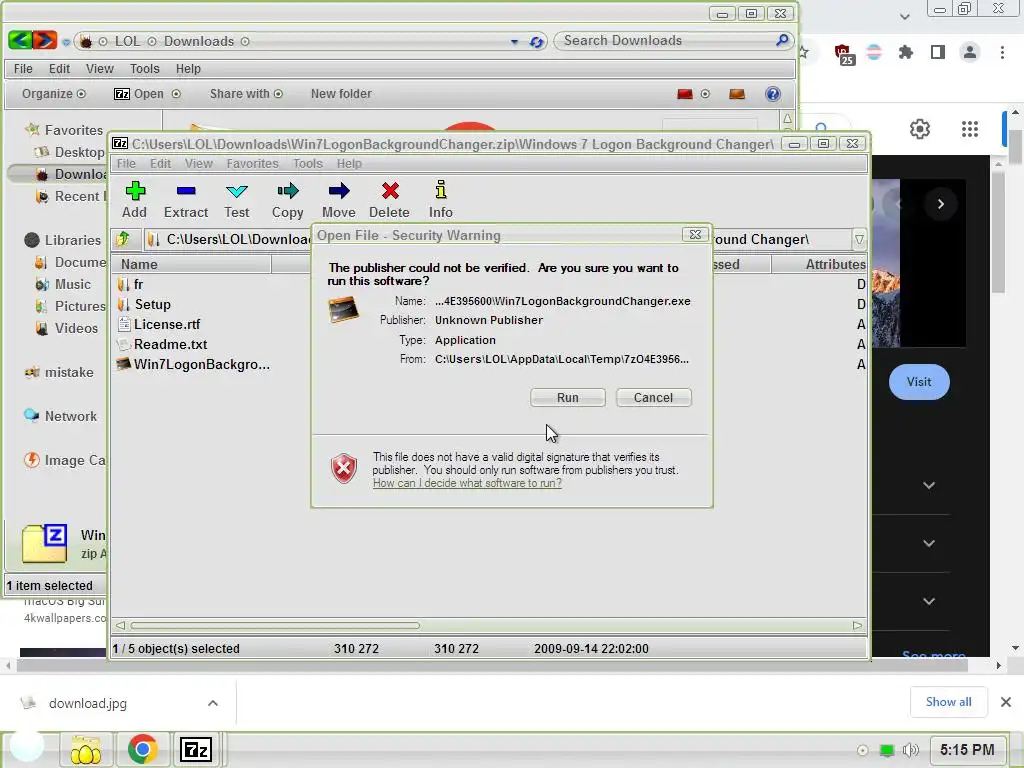The image size is (1024, 768).
Task: Expand the Share with dropdown
Action: click(246, 94)
